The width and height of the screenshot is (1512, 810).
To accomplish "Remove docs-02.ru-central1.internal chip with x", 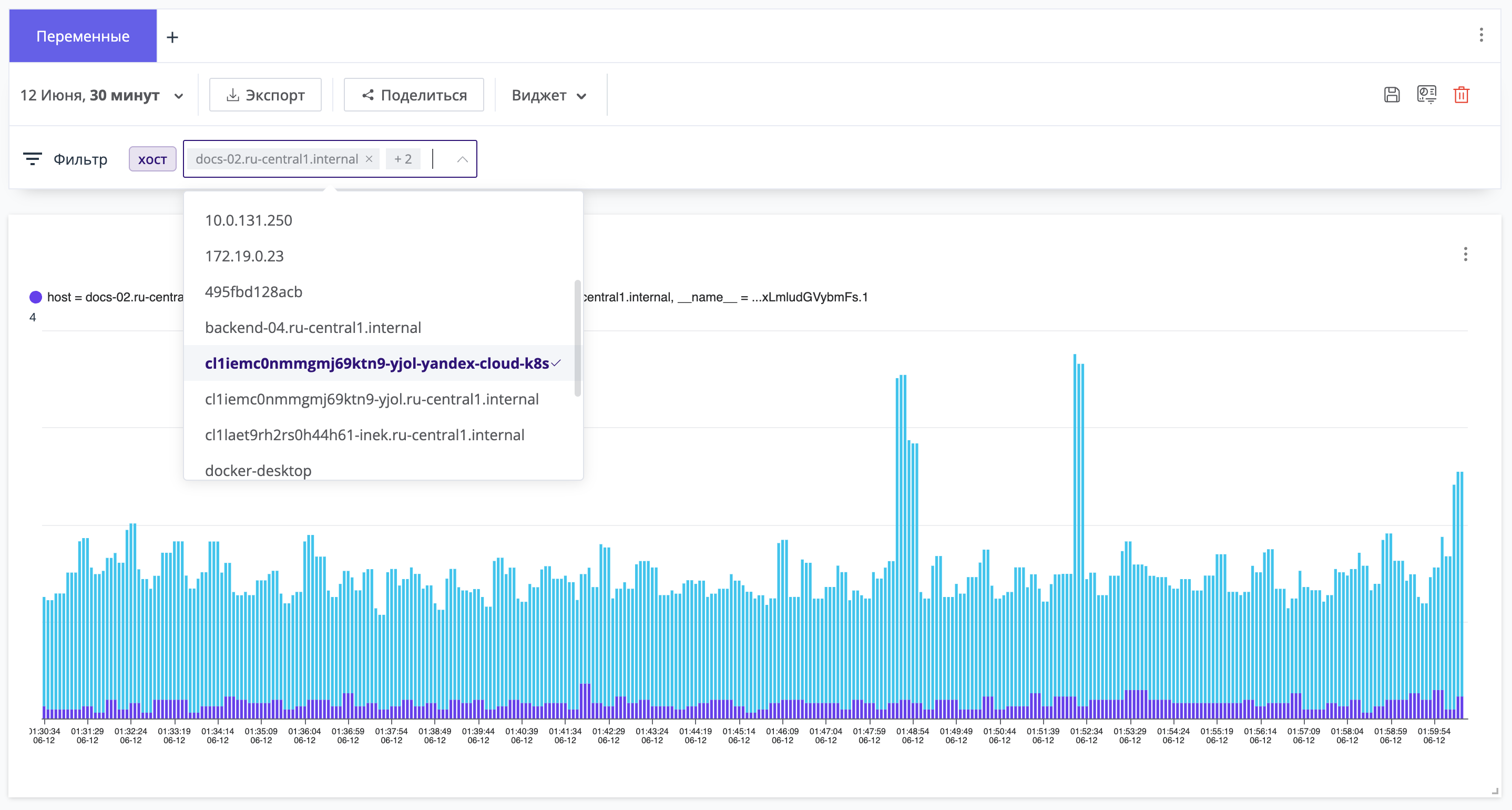I will pos(369,159).
